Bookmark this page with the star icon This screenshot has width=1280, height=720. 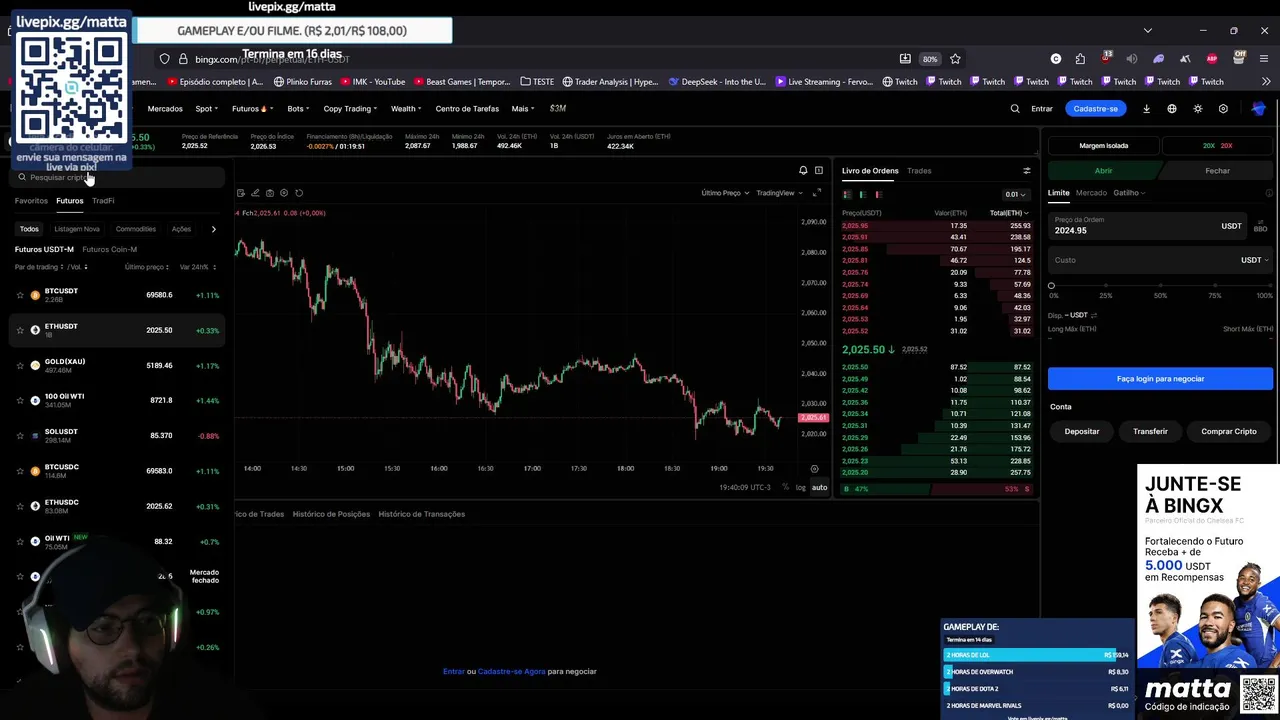(955, 59)
